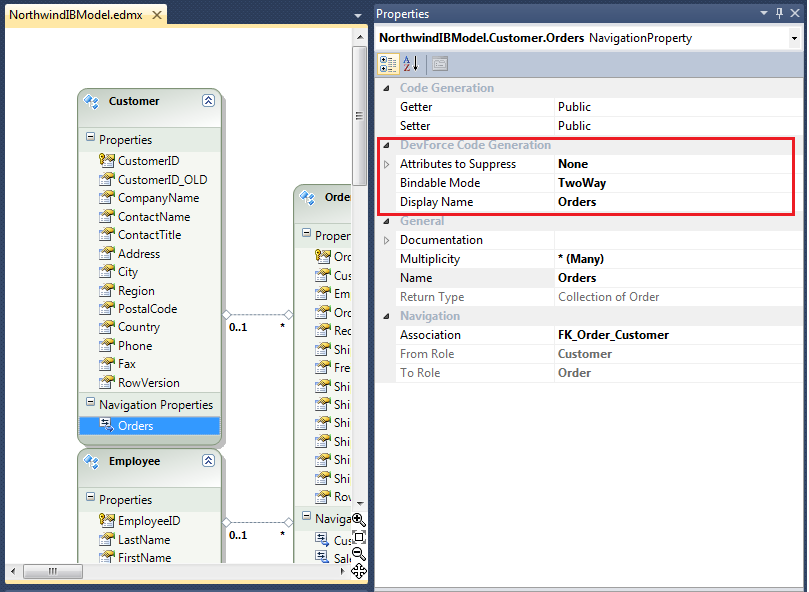Collapse the Navigation category
The height and width of the screenshot is (592, 809).
386,316
